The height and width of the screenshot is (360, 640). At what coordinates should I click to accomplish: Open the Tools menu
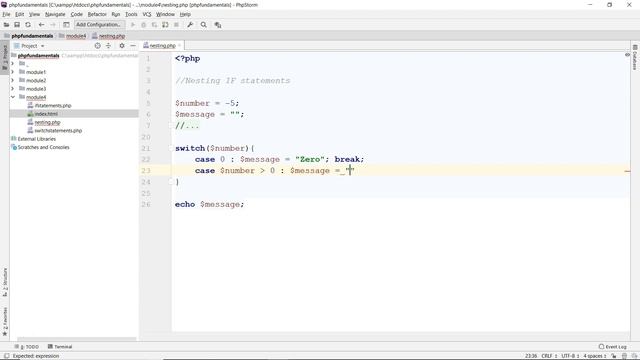coord(131,14)
